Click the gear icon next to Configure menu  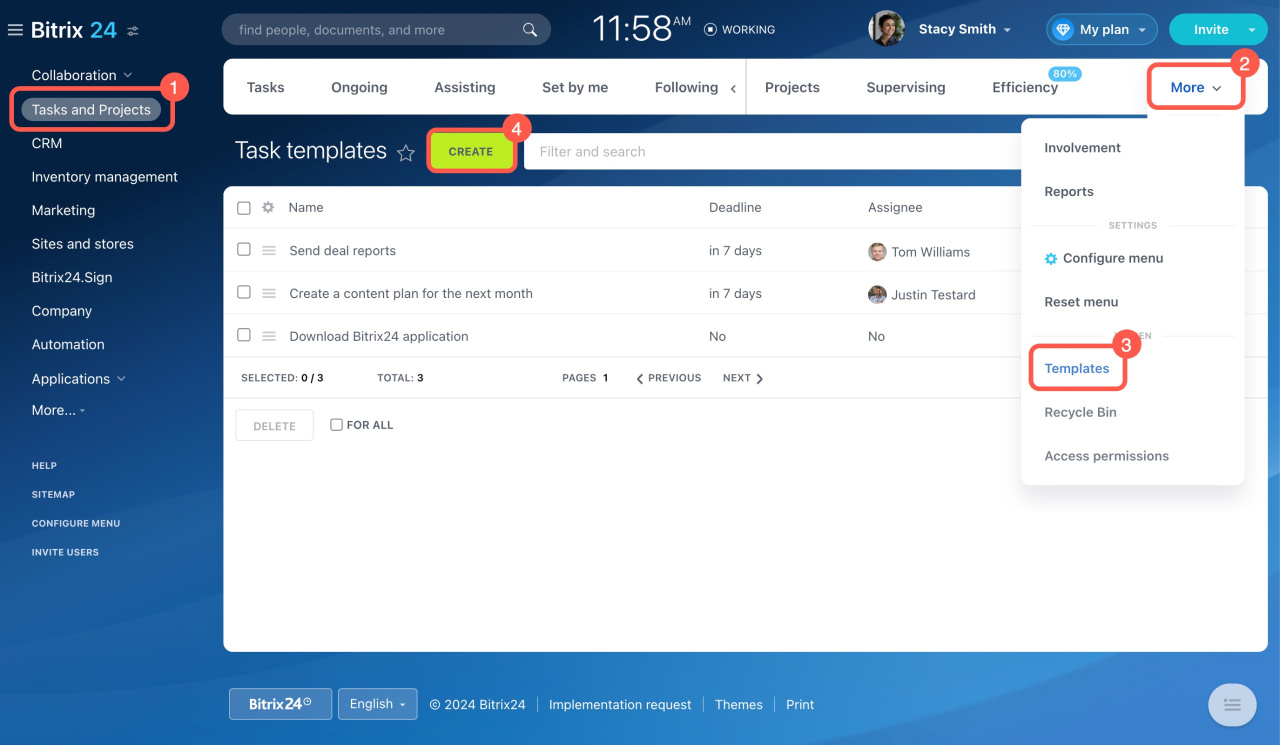[x=1051, y=259]
